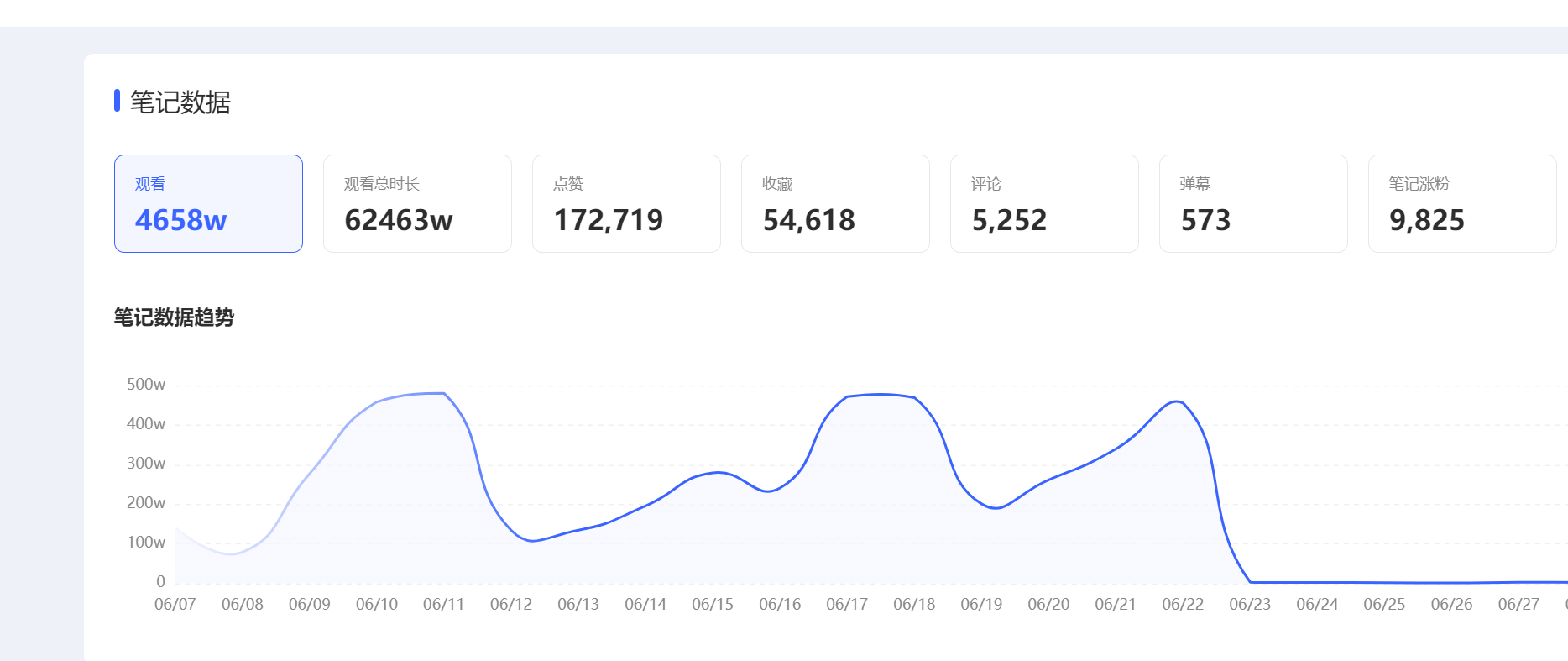Viewport: 1568px width, 661px height.
Task: Select the 笔记涨粉 9,825 metric card
Action: 1462,203
